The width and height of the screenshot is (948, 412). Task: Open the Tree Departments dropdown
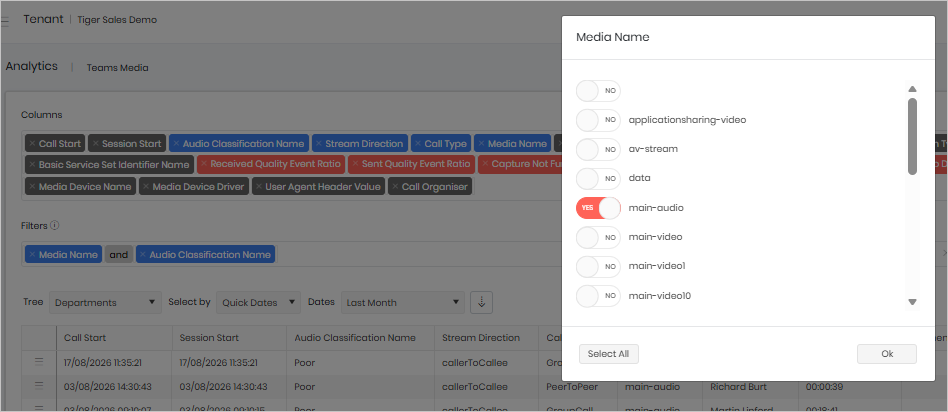pos(105,302)
